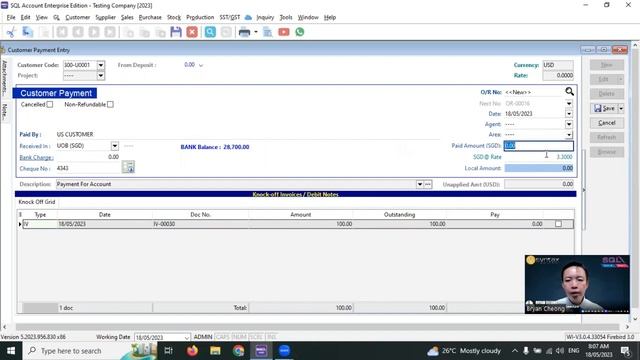Click the cloud icon in menu bar
The image size is (640, 360).
pyautogui.click(x=248, y=18)
